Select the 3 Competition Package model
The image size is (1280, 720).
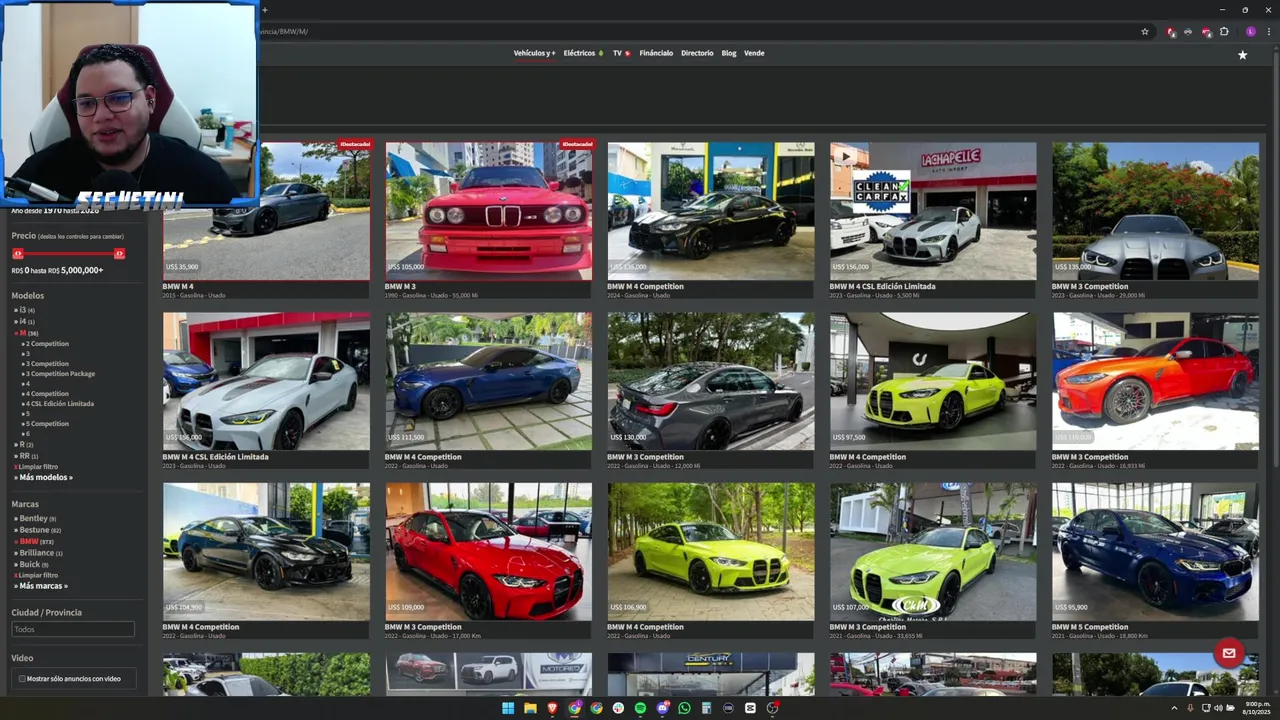59,374
